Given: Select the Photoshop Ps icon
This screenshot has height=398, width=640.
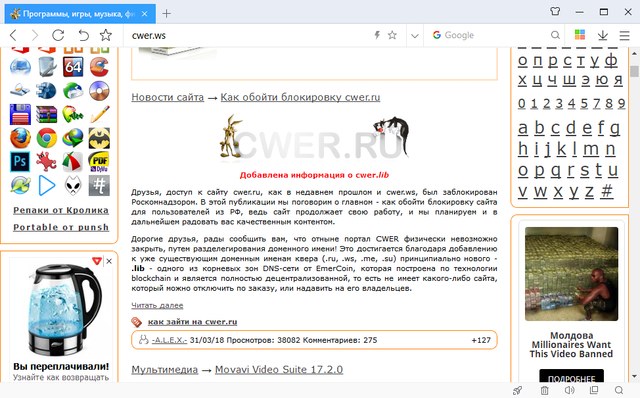Looking at the screenshot, I should (20, 162).
